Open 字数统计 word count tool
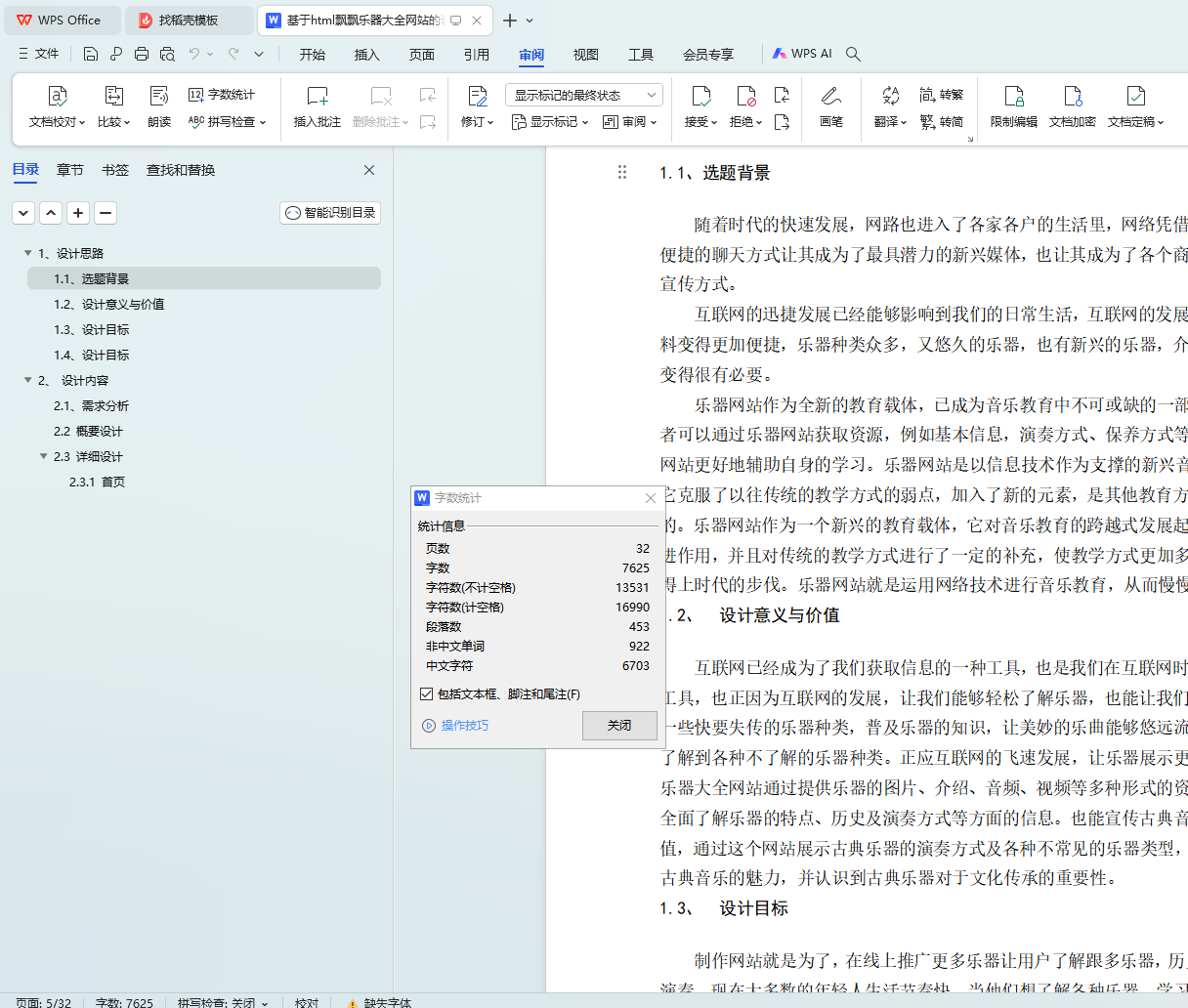Screen dimensions: 1188x1008 [222, 95]
